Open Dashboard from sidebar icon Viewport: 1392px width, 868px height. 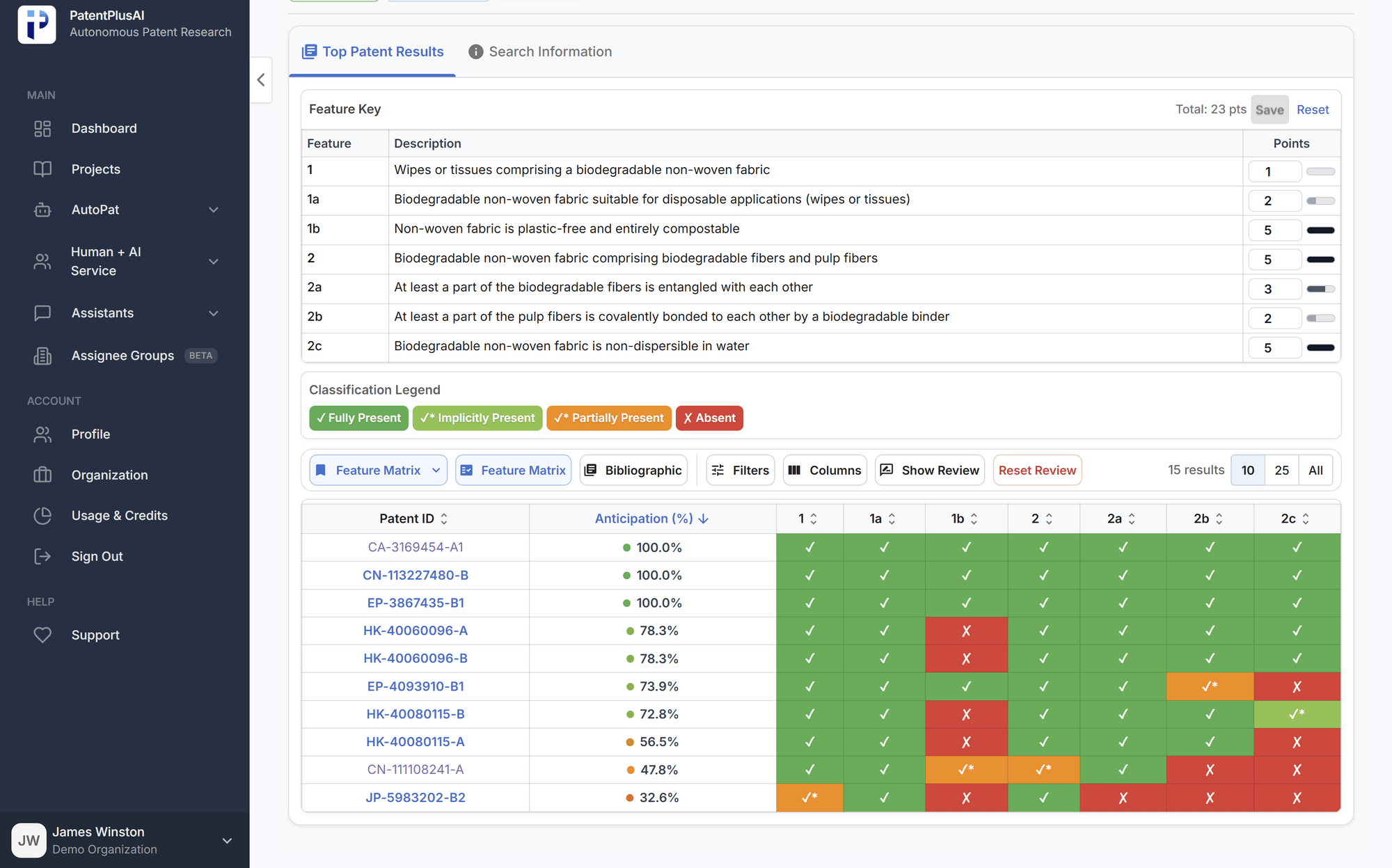click(x=42, y=129)
